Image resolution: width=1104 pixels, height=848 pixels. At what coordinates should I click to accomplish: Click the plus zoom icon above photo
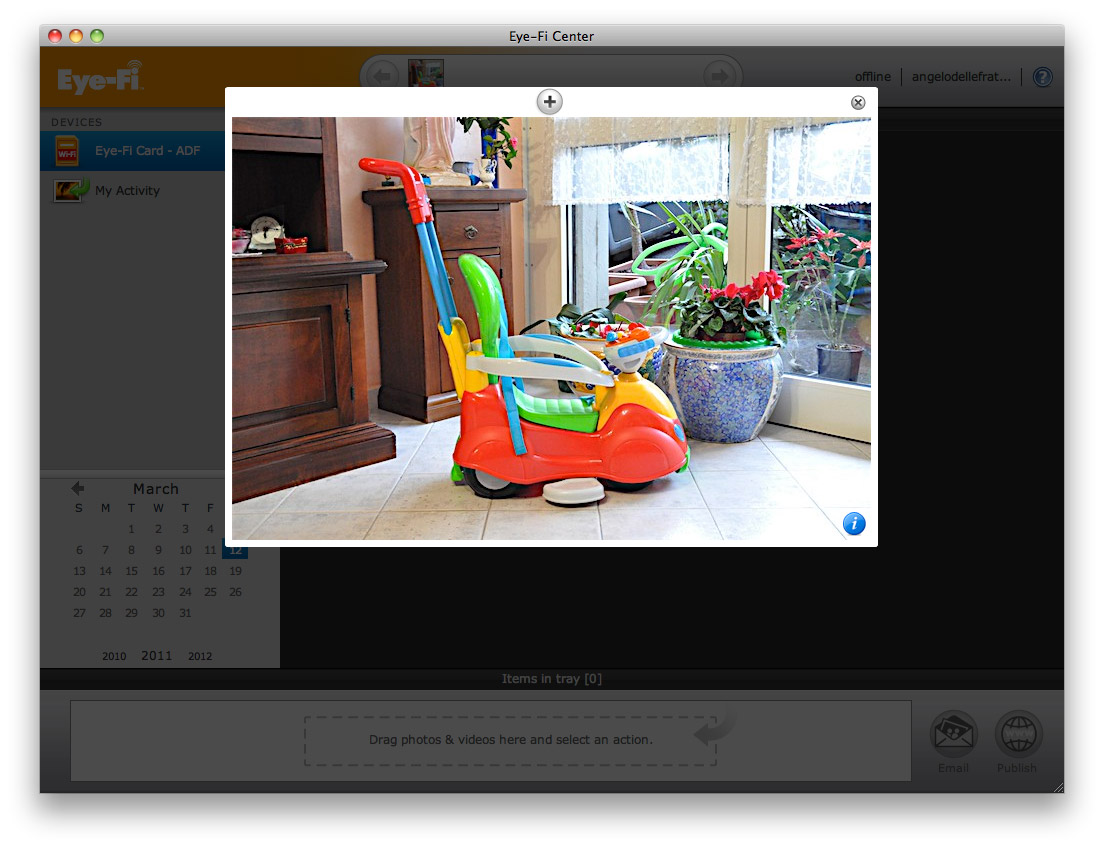[549, 101]
